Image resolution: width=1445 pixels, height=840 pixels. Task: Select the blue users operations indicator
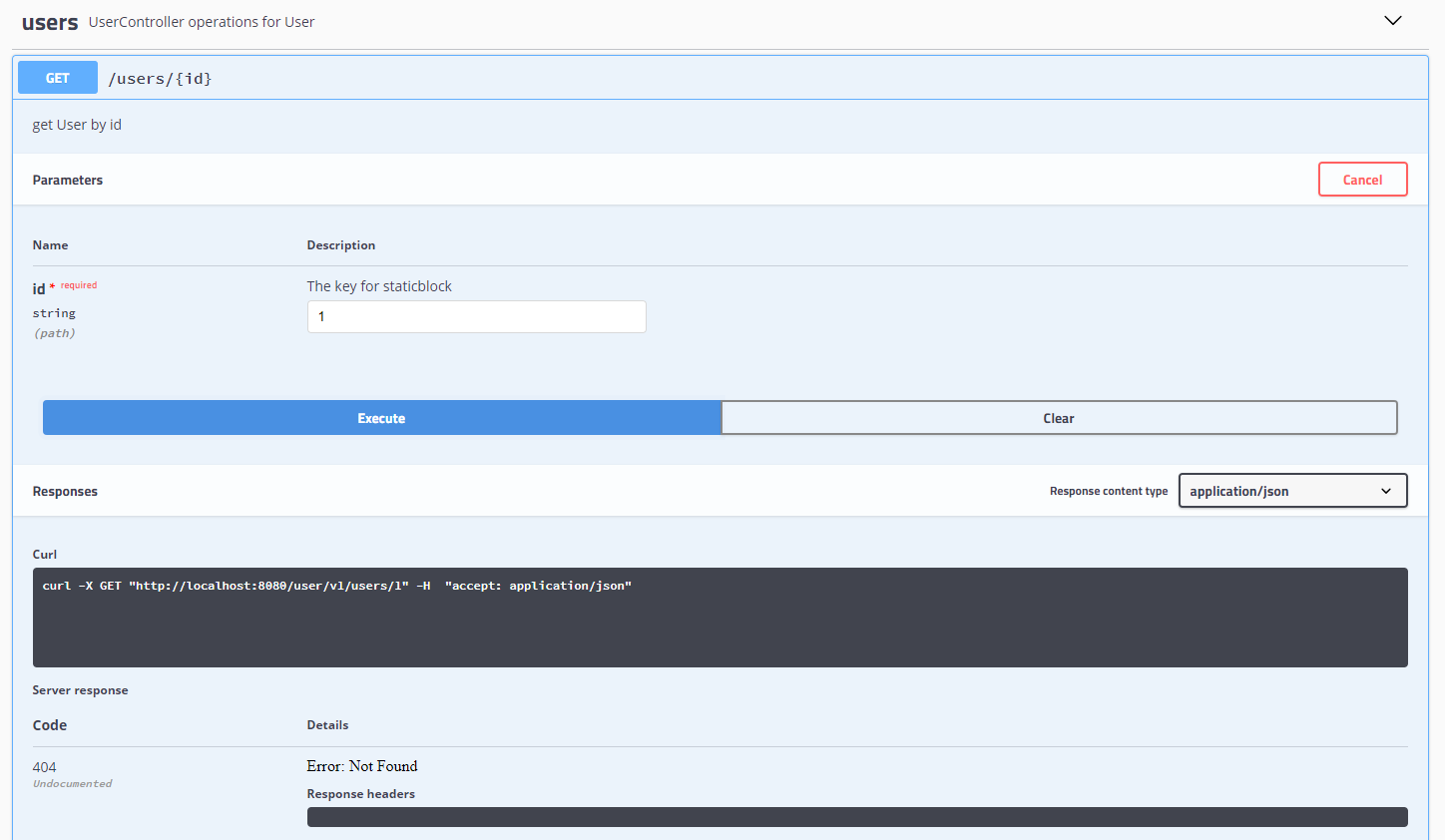click(50, 21)
